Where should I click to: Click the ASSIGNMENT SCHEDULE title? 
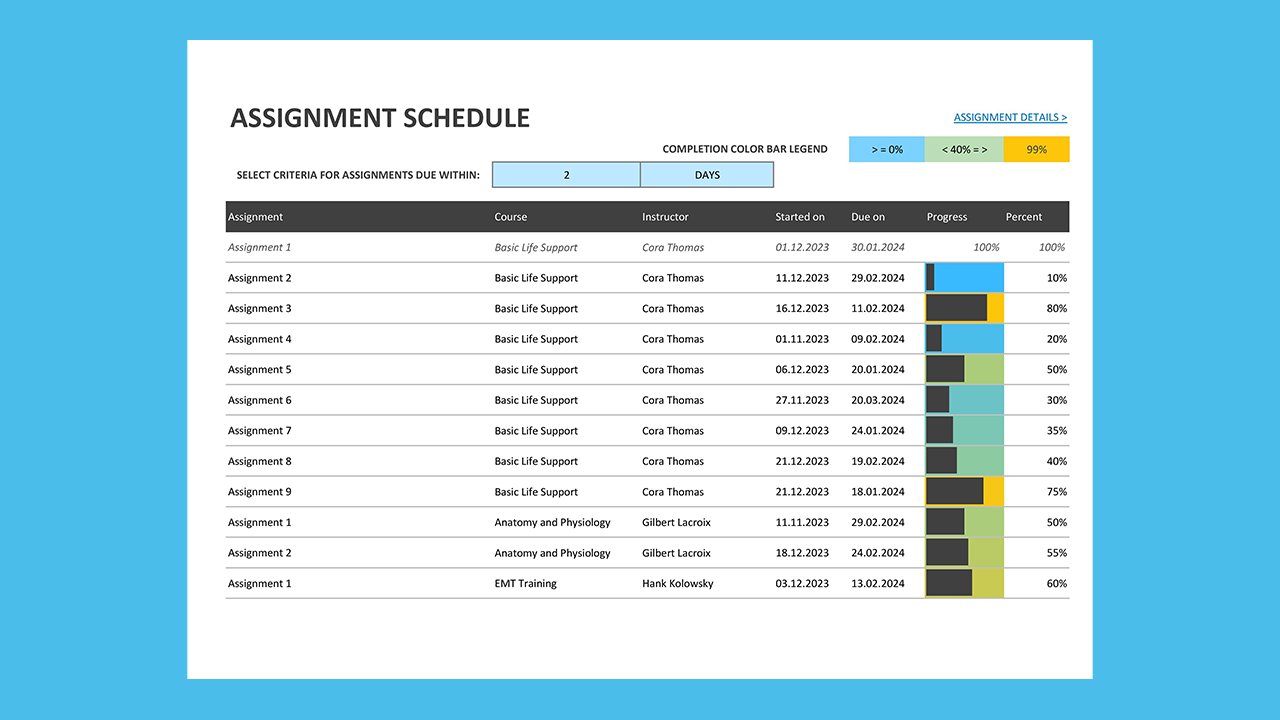[380, 117]
